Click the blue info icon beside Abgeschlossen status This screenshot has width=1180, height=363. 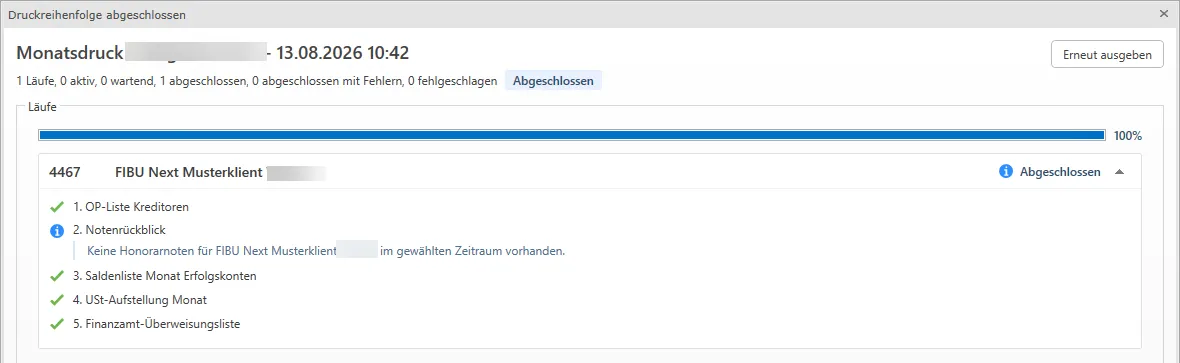(1005, 172)
